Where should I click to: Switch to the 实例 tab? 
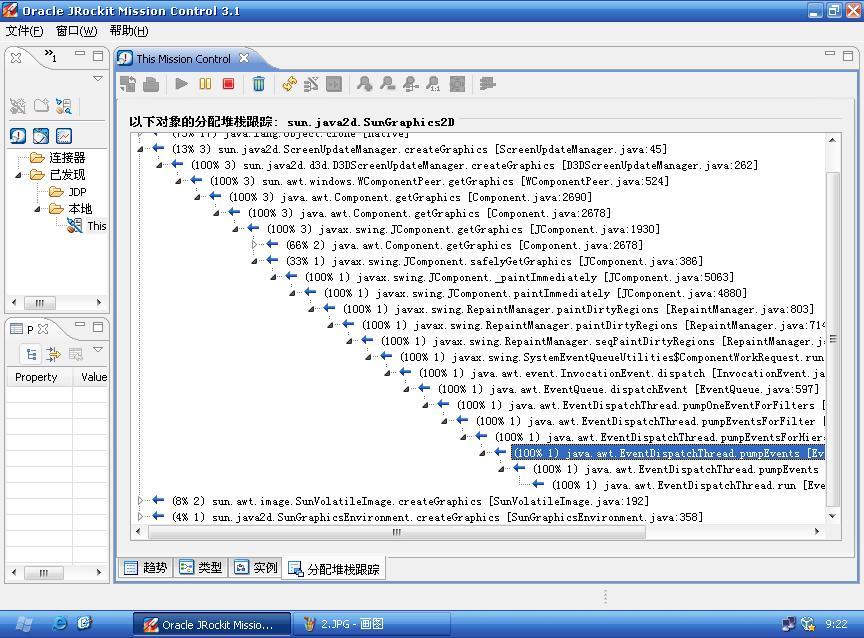(256, 567)
